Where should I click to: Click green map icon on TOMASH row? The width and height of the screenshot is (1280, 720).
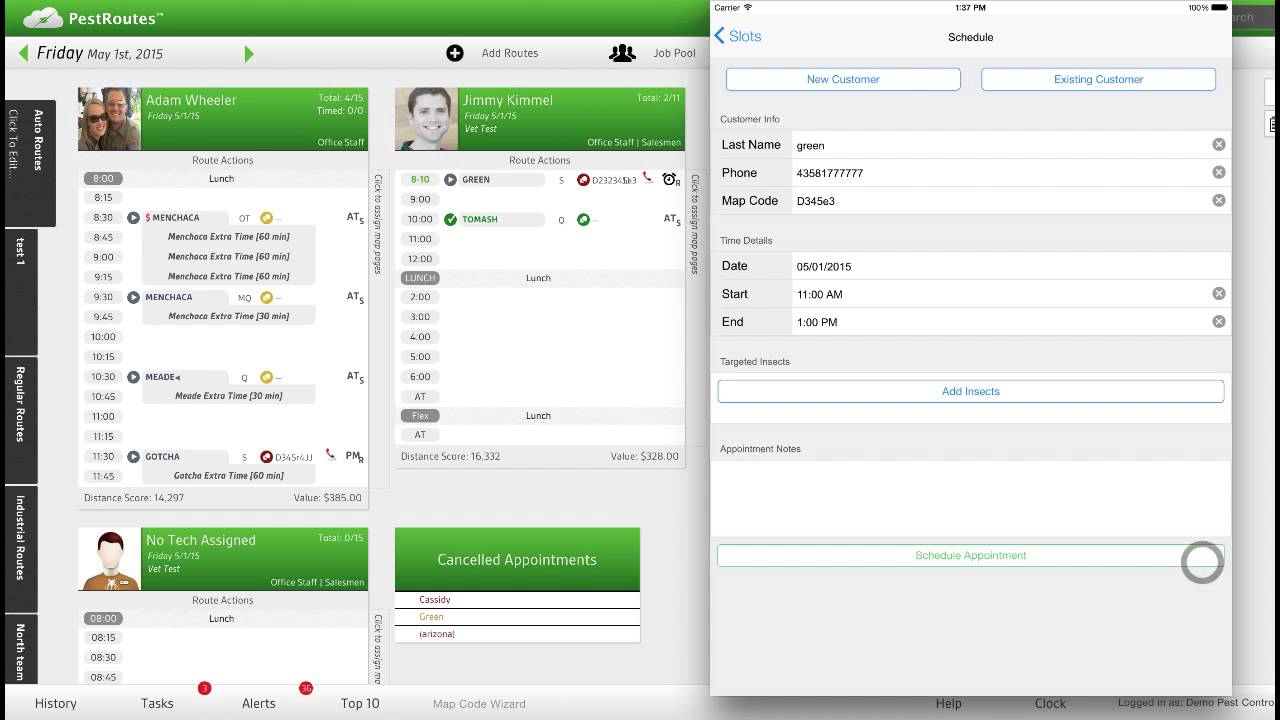coord(583,219)
